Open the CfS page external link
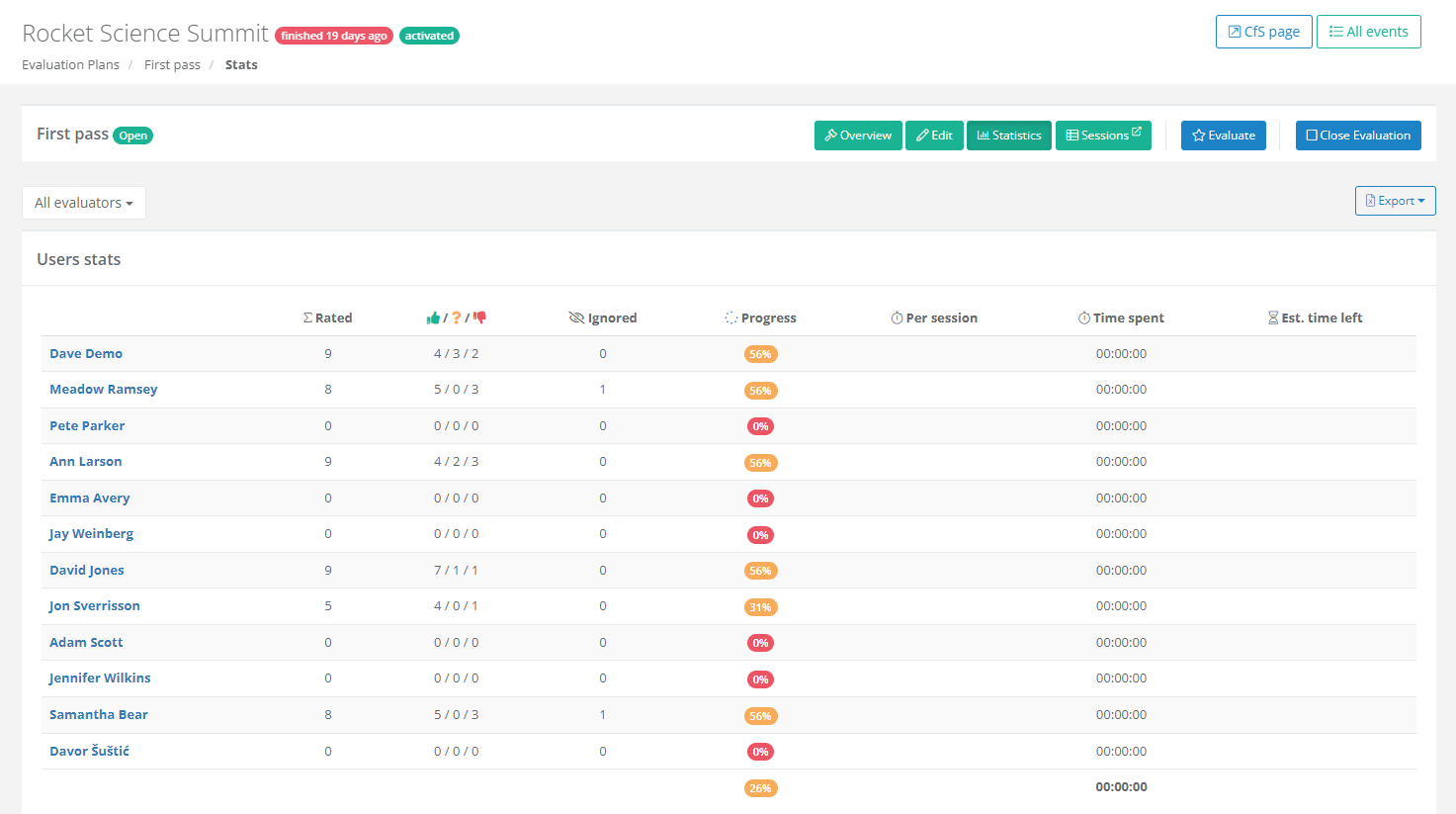The width and height of the screenshot is (1456, 814). pos(1263,32)
